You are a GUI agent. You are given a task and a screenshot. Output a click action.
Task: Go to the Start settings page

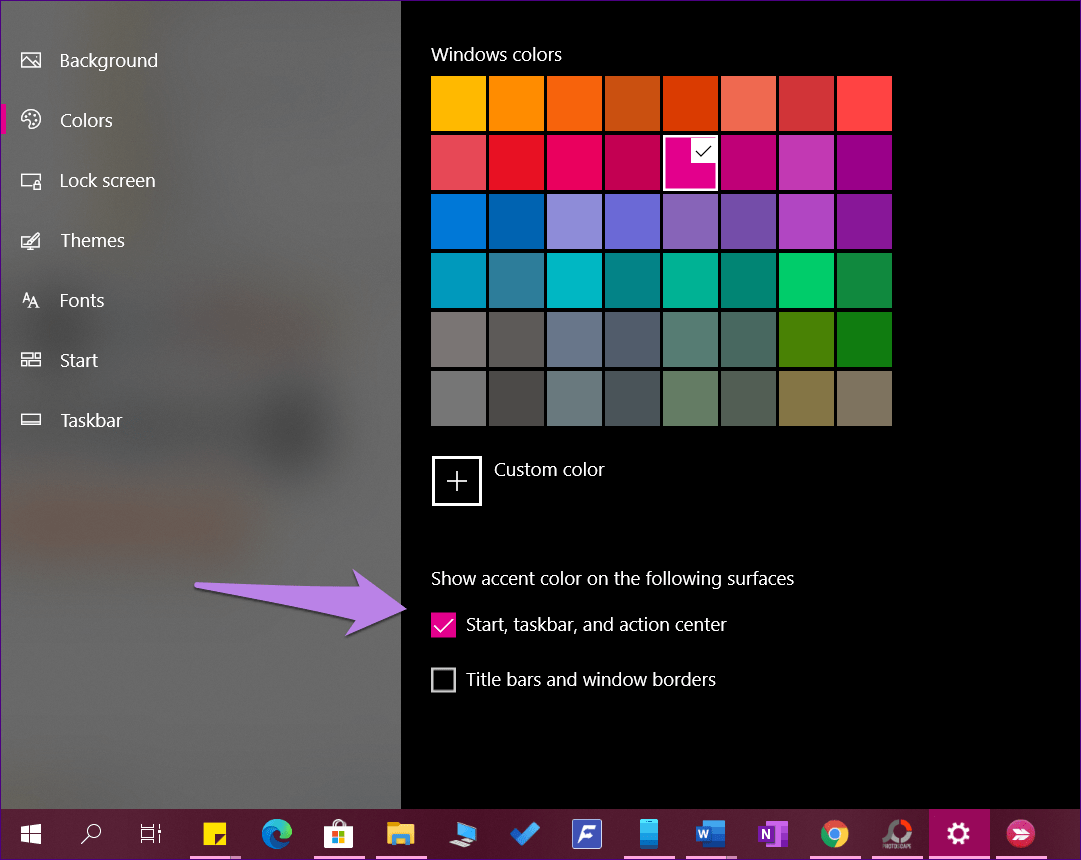pyautogui.click(x=78, y=361)
